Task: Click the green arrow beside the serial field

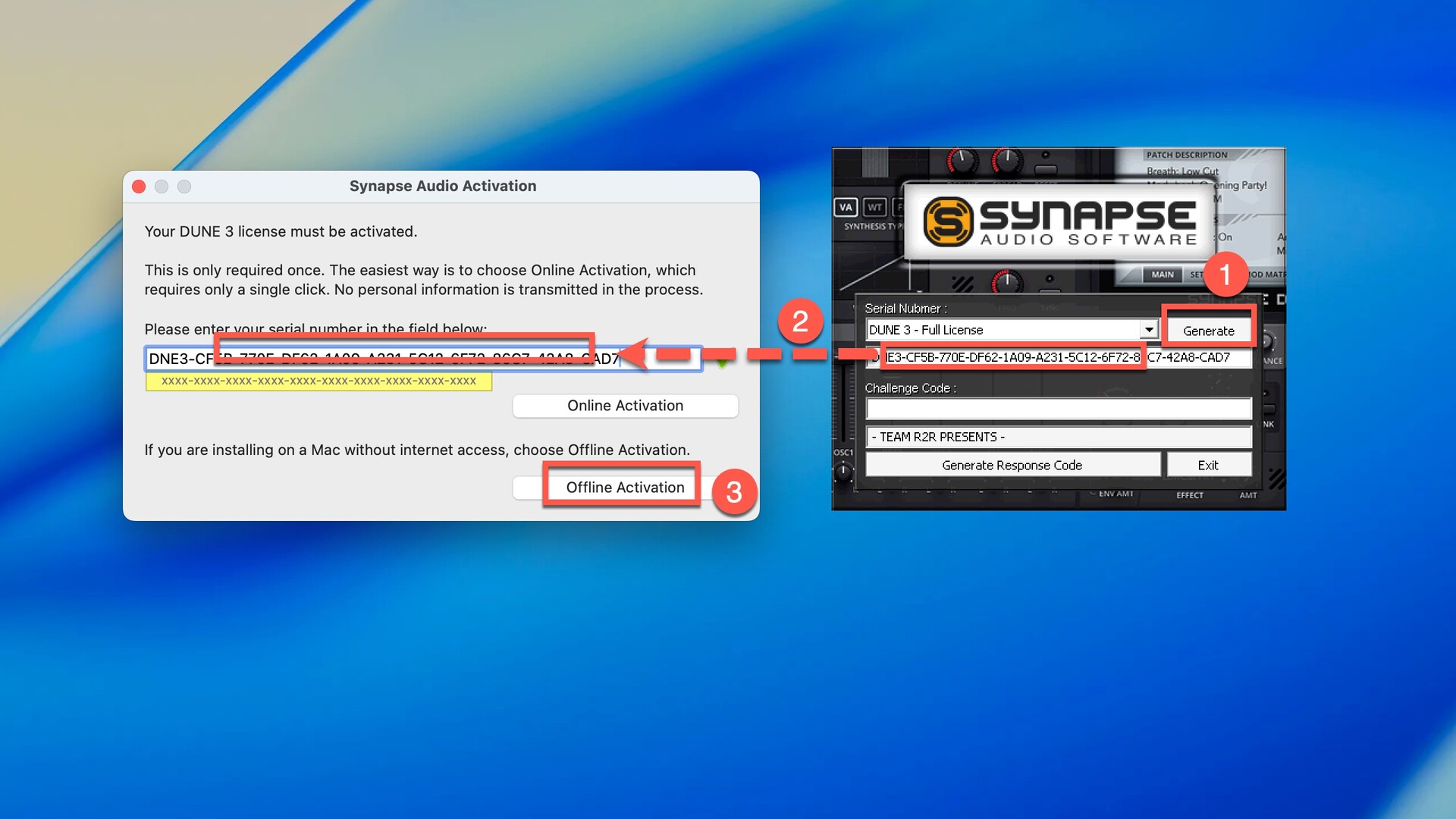Action: click(722, 362)
